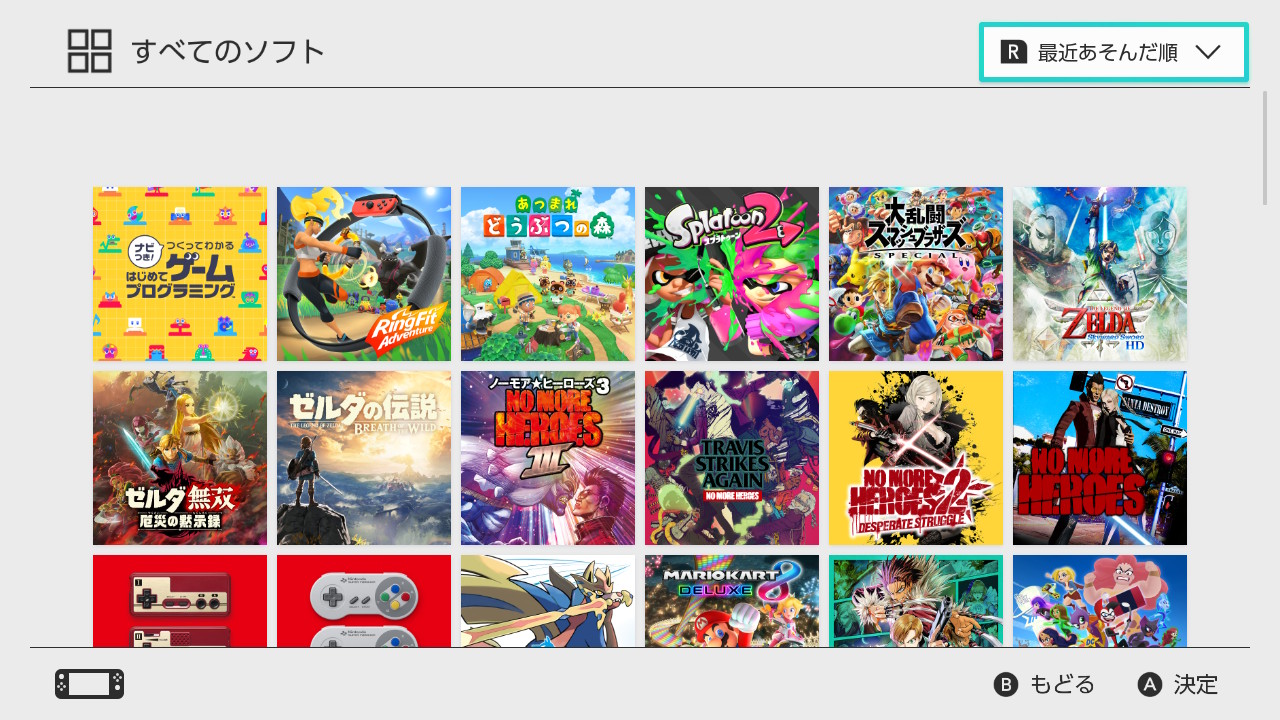
Task: Open the Super Famicom controller app tile
Action: point(364,601)
